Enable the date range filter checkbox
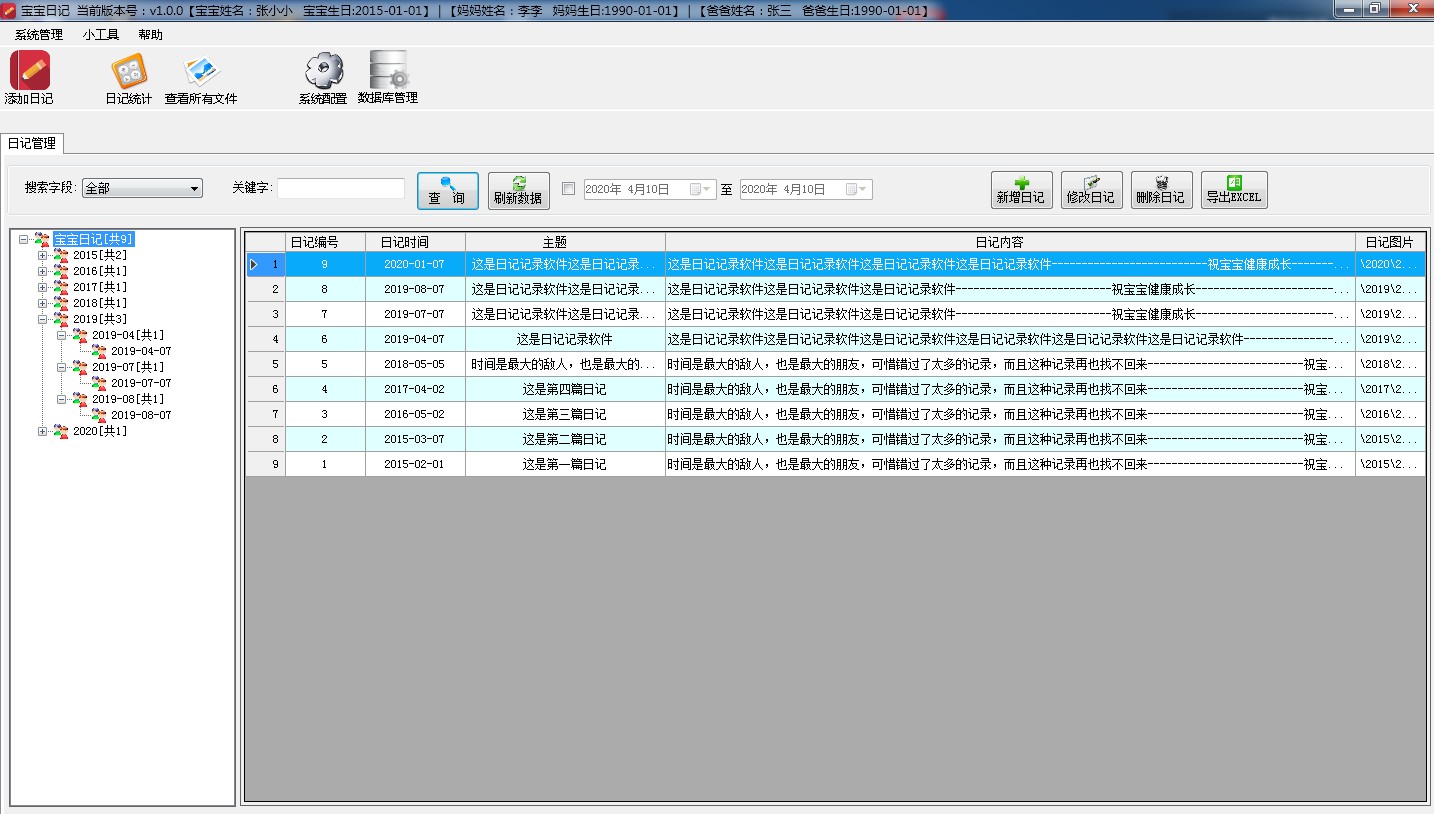 (568, 188)
